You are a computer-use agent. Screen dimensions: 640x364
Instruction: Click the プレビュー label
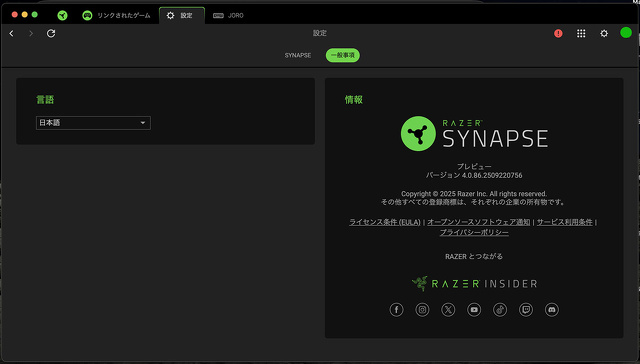474,166
